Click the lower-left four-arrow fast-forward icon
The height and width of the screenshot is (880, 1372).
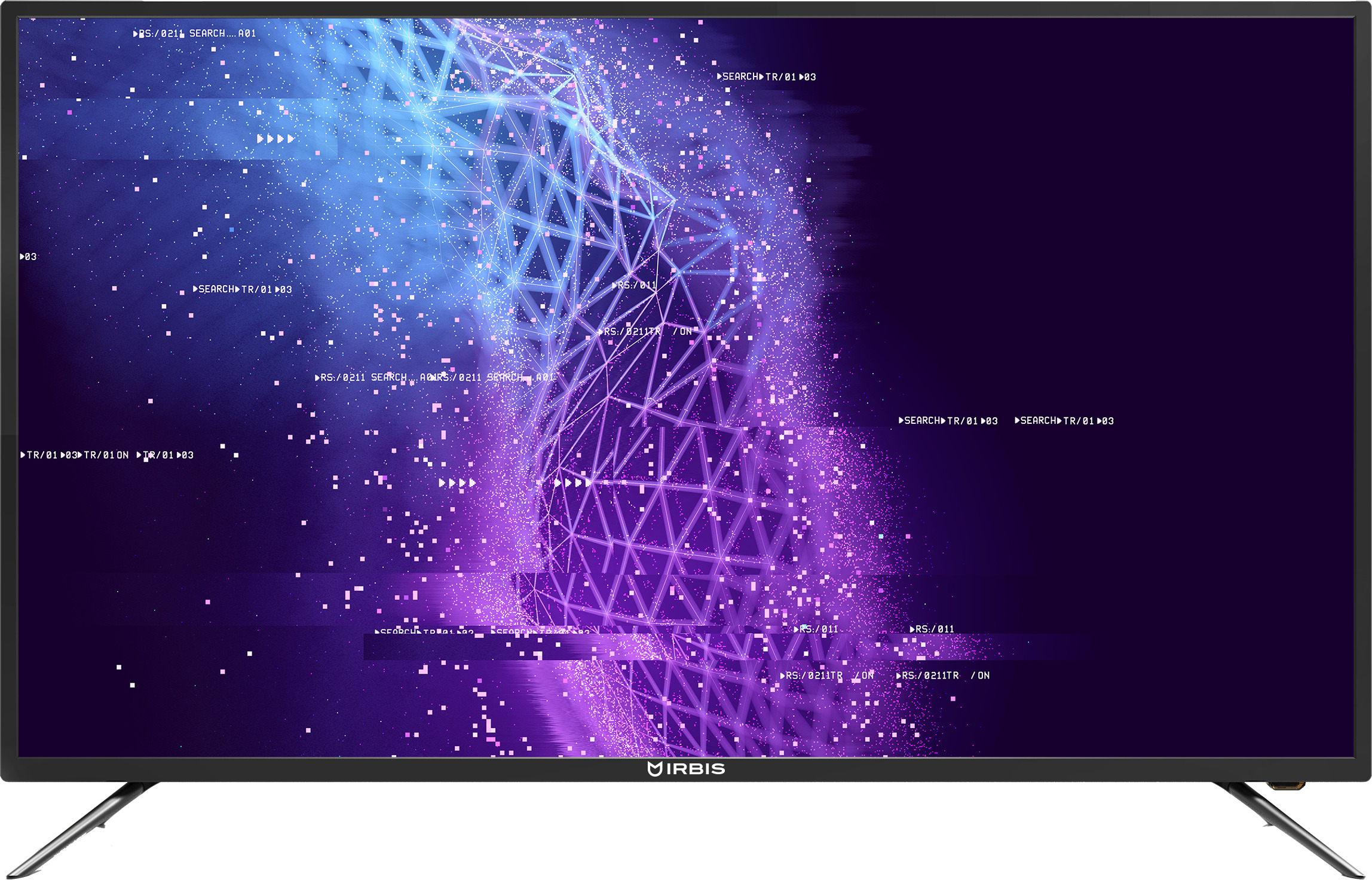[x=457, y=482]
